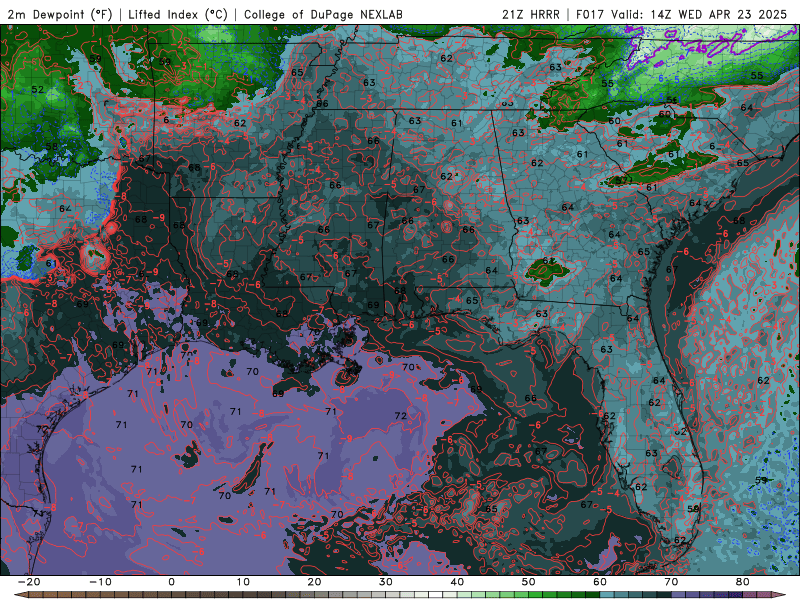Click the "60" label on the color scale
Viewport: 800px width, 600px height.
(600, 582)
